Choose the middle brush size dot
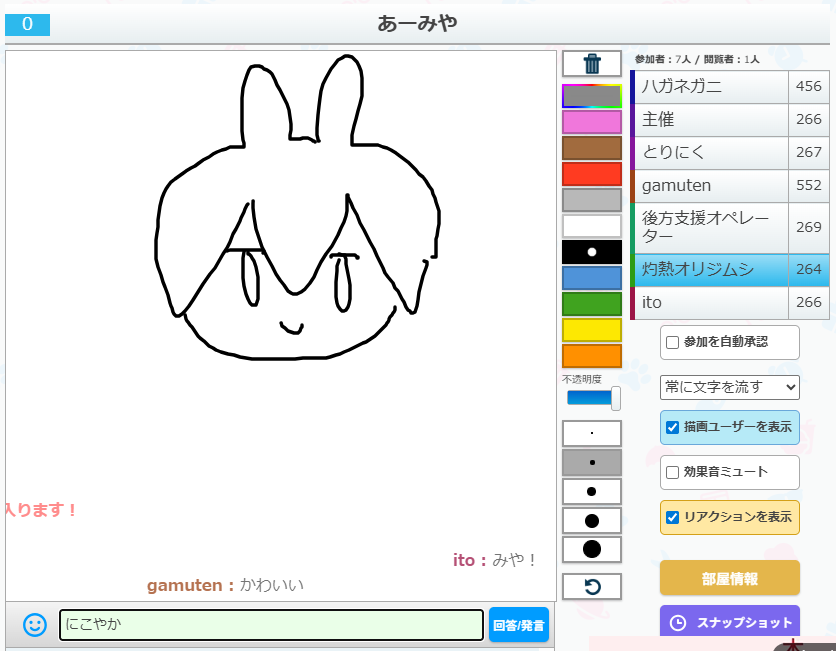The width and height of the screenshot is (836, 651). (x=592, y=492)
